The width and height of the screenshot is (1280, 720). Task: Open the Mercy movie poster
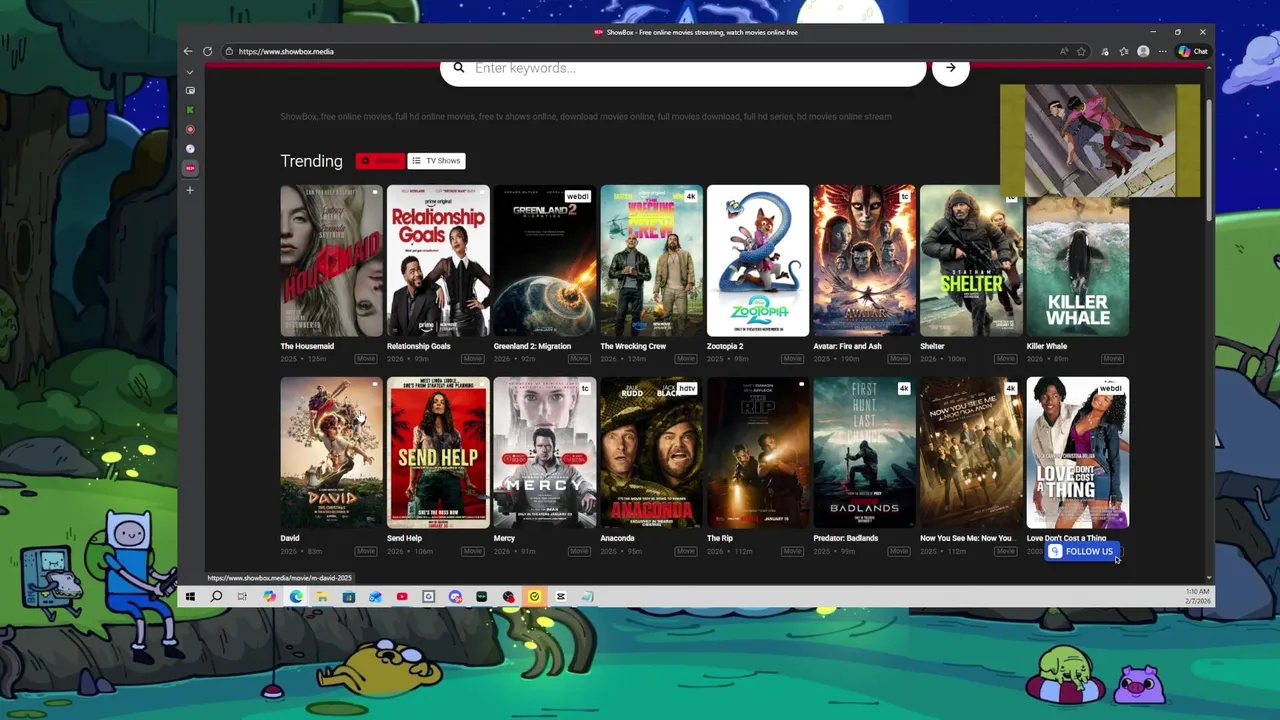[545, 452]
